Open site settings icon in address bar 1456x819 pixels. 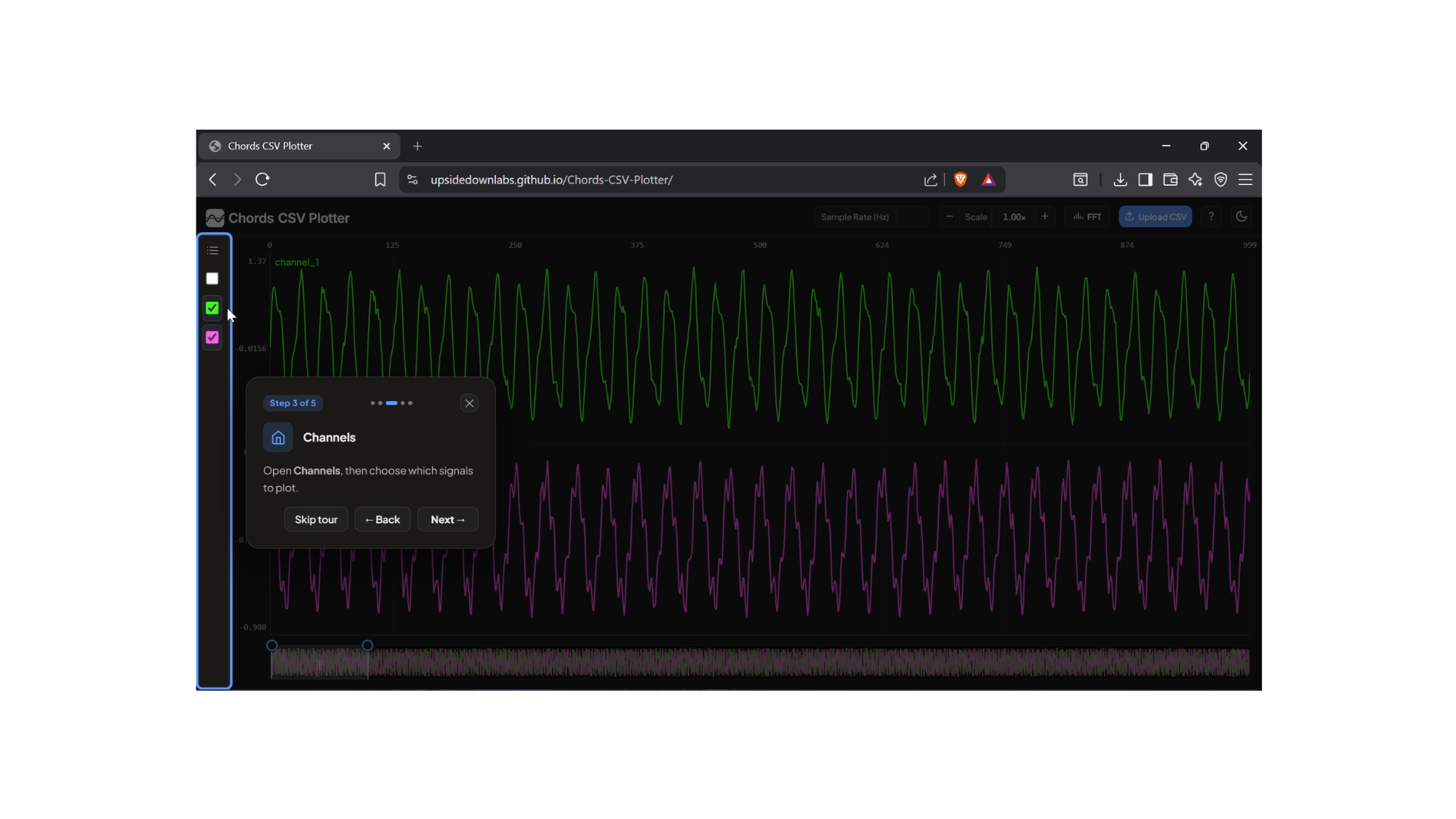coord(413,180)
